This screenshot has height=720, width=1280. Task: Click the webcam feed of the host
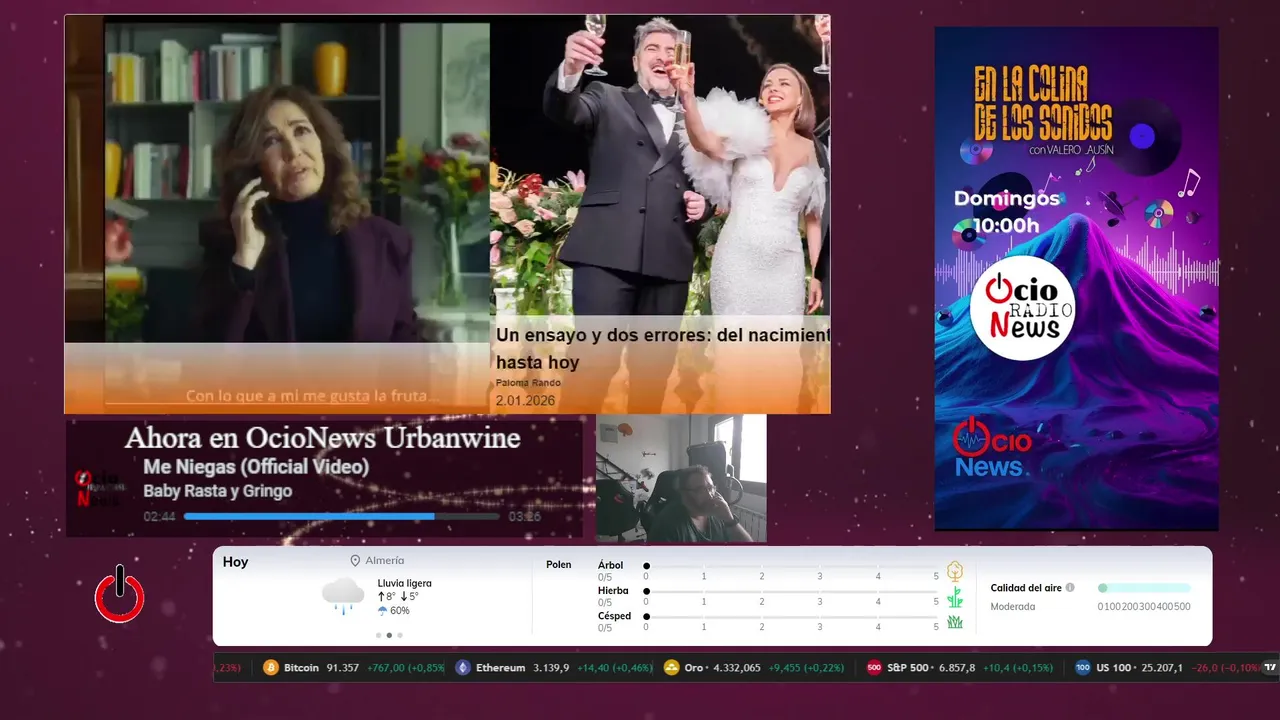[681, 479]
